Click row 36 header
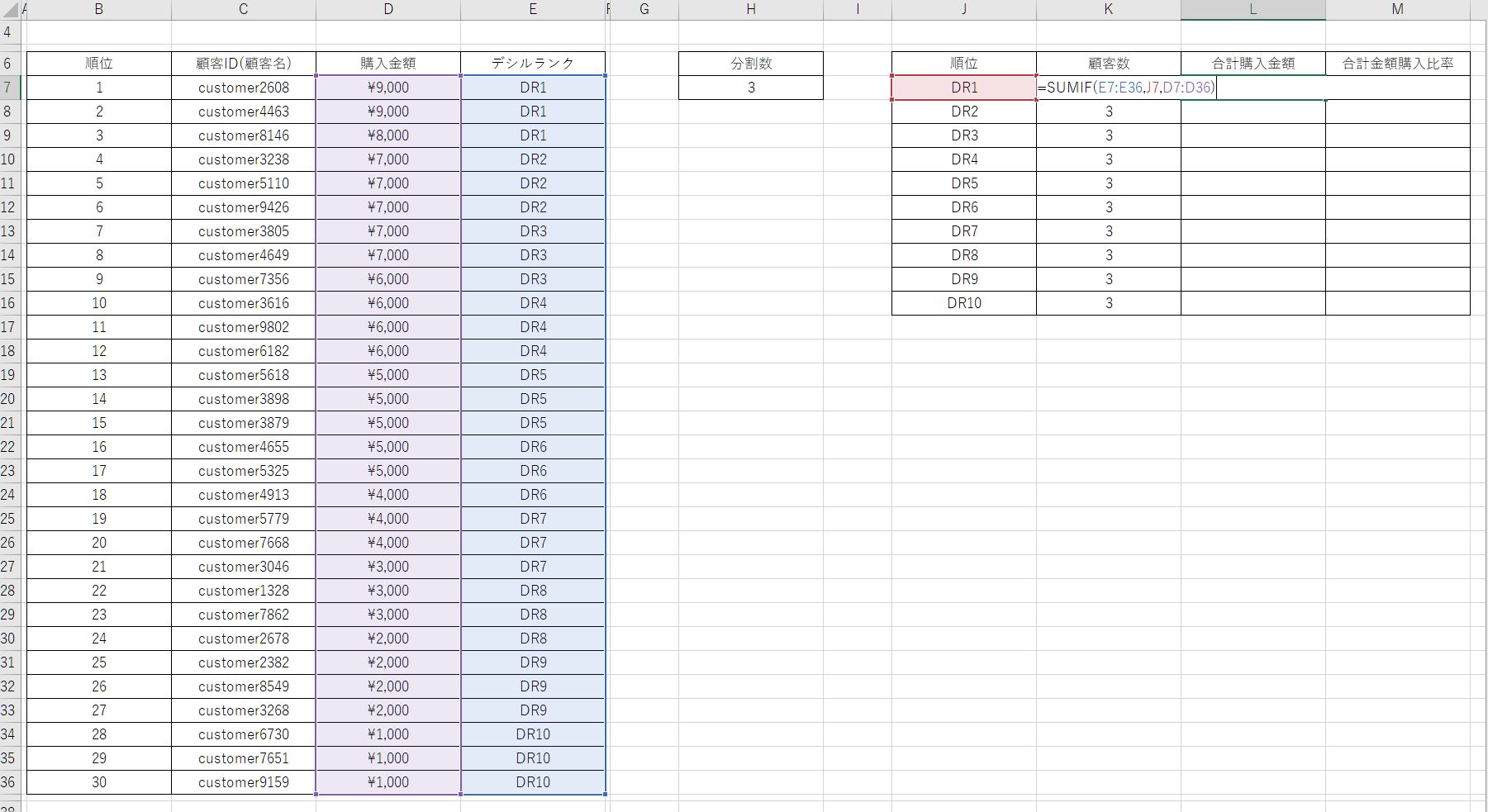 click(x=8, y=782)
